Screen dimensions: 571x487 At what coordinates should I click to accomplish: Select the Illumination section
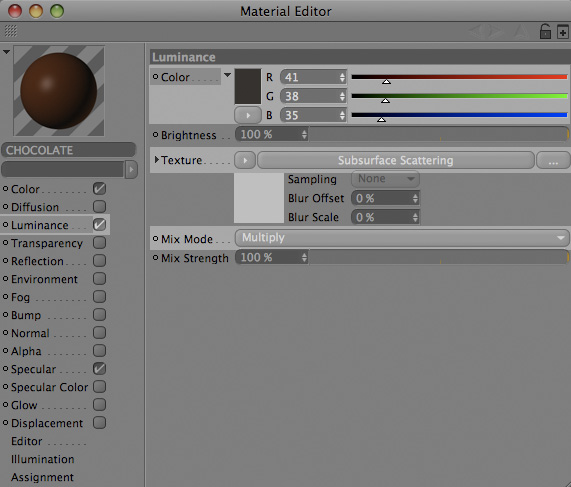coord(43,459)
